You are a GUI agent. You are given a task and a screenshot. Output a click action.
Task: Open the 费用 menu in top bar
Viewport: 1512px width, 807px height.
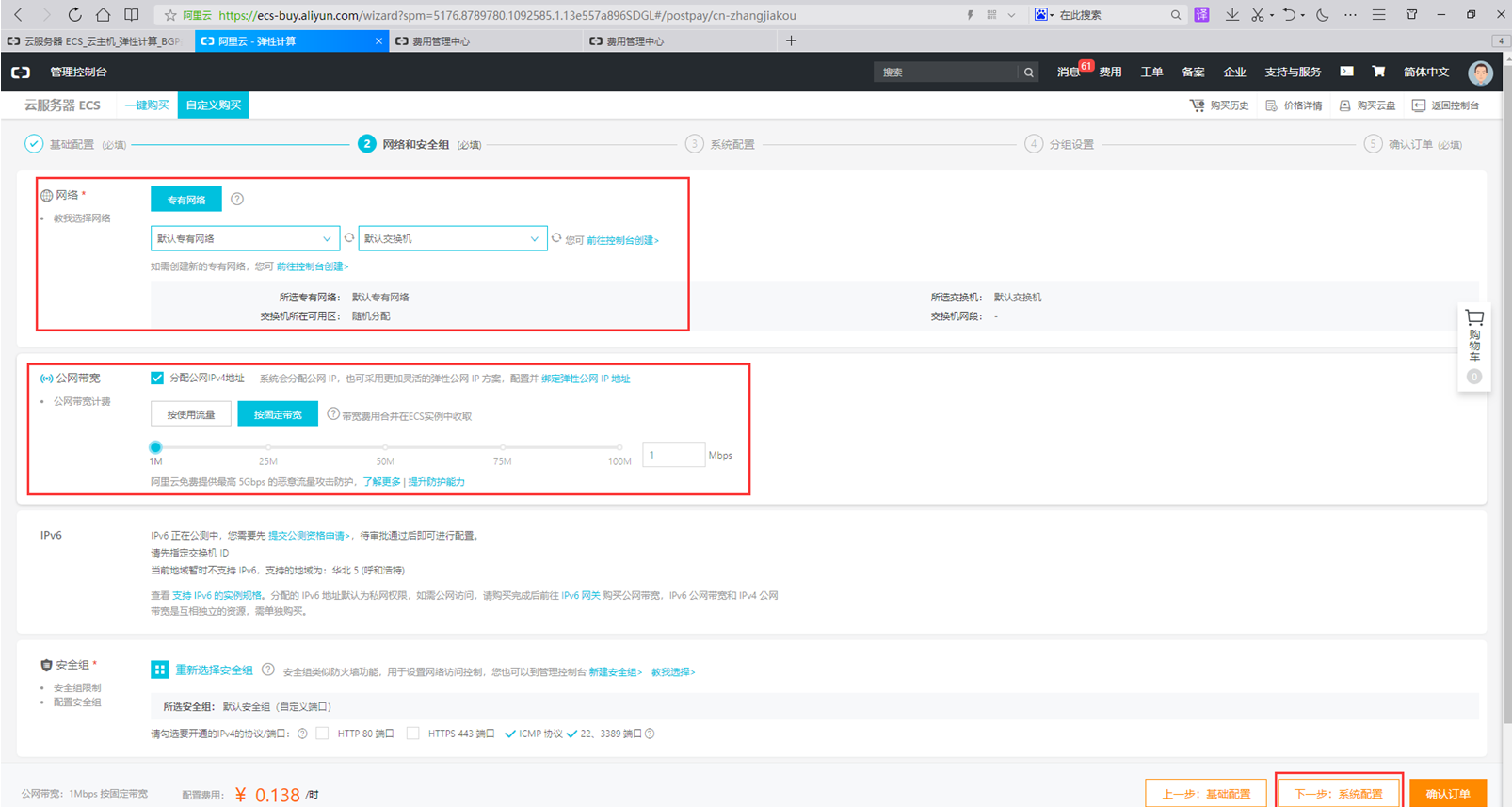(1110, 73)
